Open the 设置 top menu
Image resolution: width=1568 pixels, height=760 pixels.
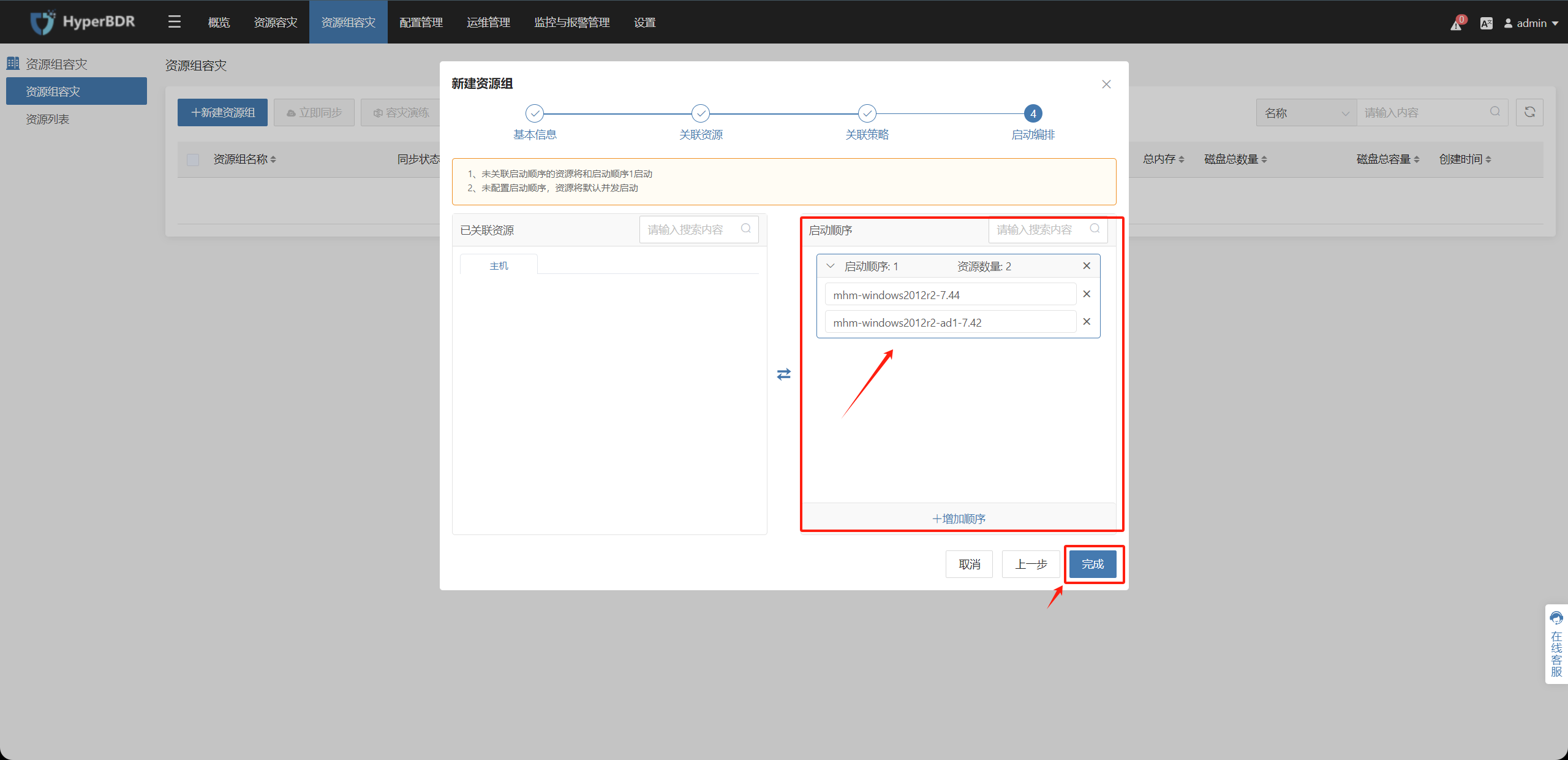coord(644,22)
